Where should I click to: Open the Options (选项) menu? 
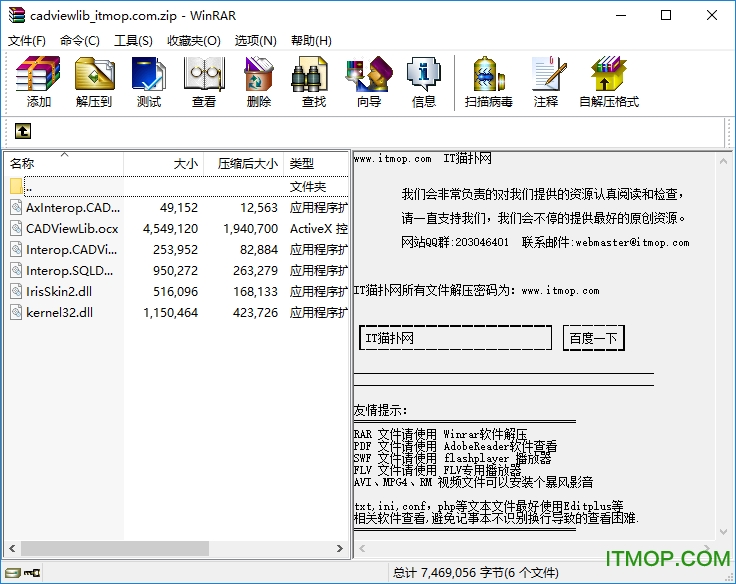coord(256,41)
